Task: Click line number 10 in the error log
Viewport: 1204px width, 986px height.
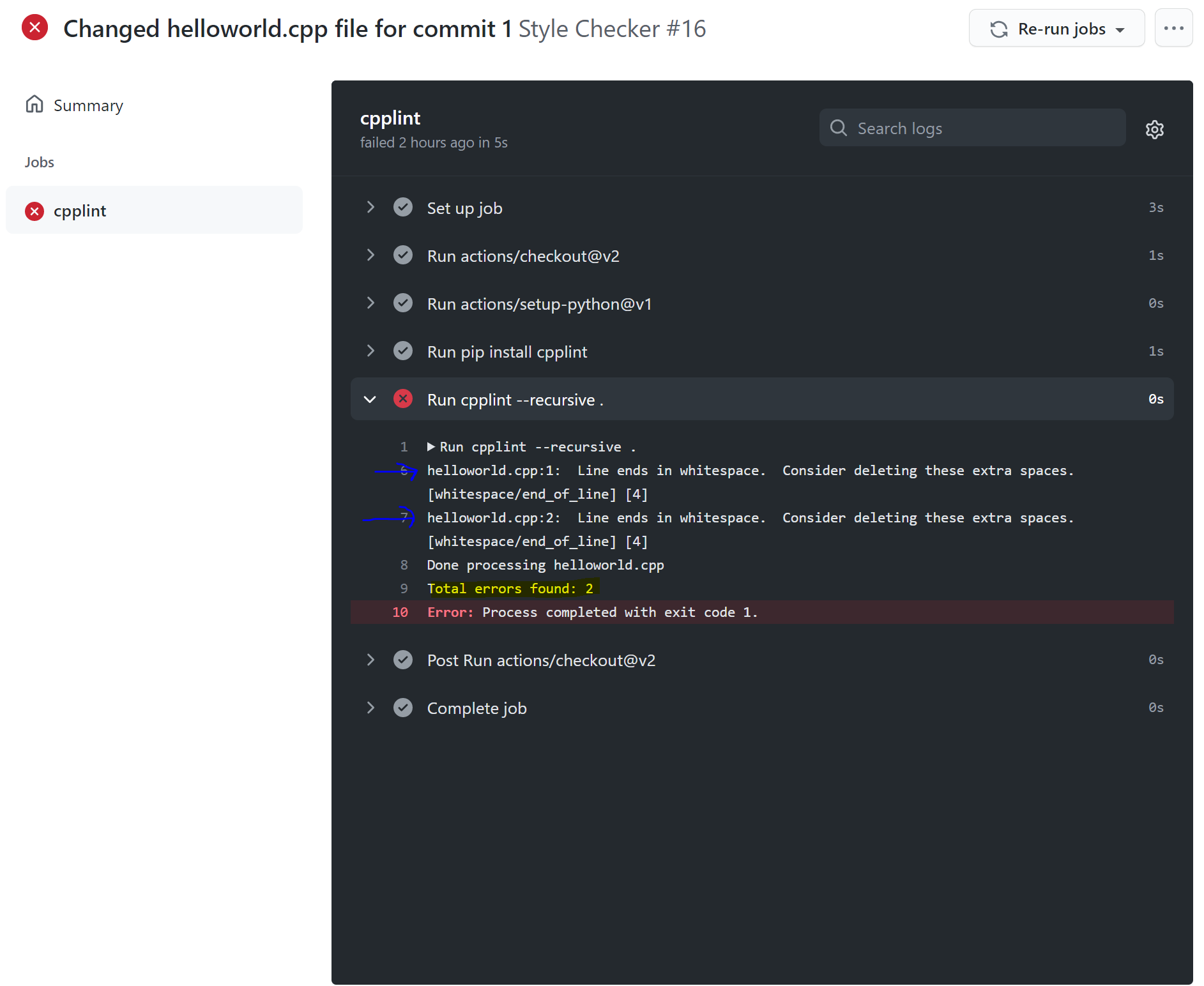Action: (x=400, y=612)
